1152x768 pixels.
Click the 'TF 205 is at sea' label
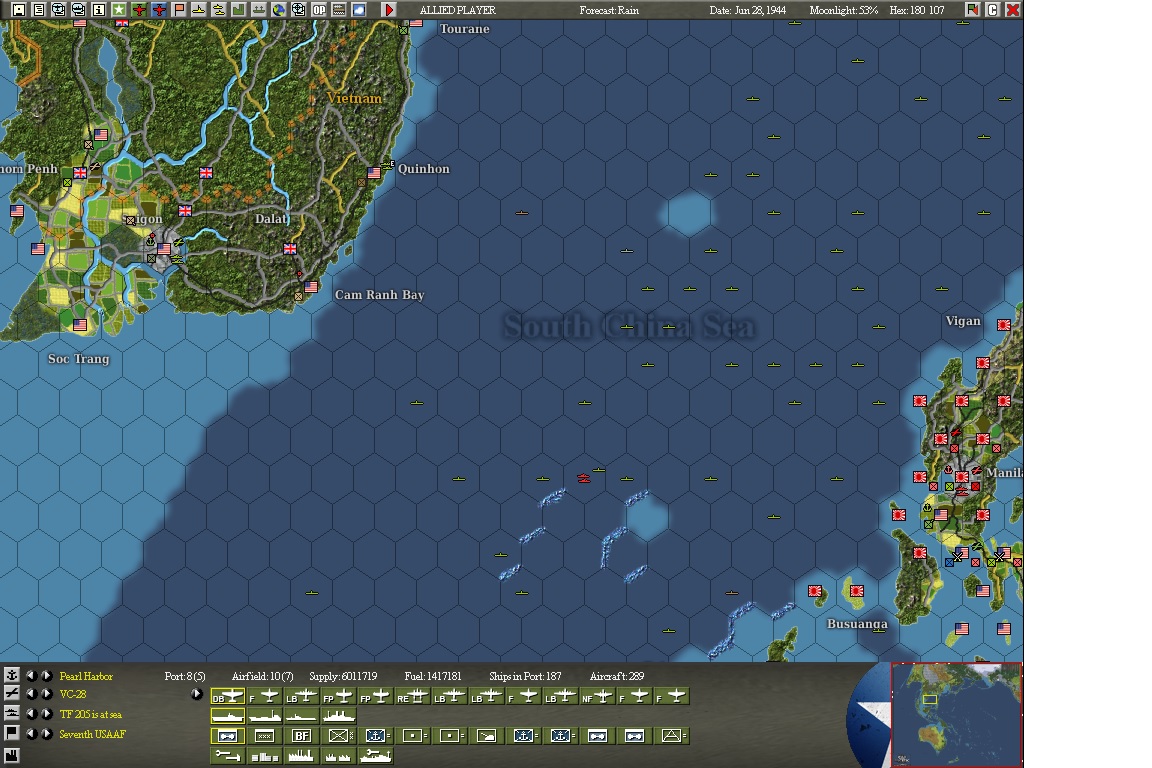coord(90,714)
